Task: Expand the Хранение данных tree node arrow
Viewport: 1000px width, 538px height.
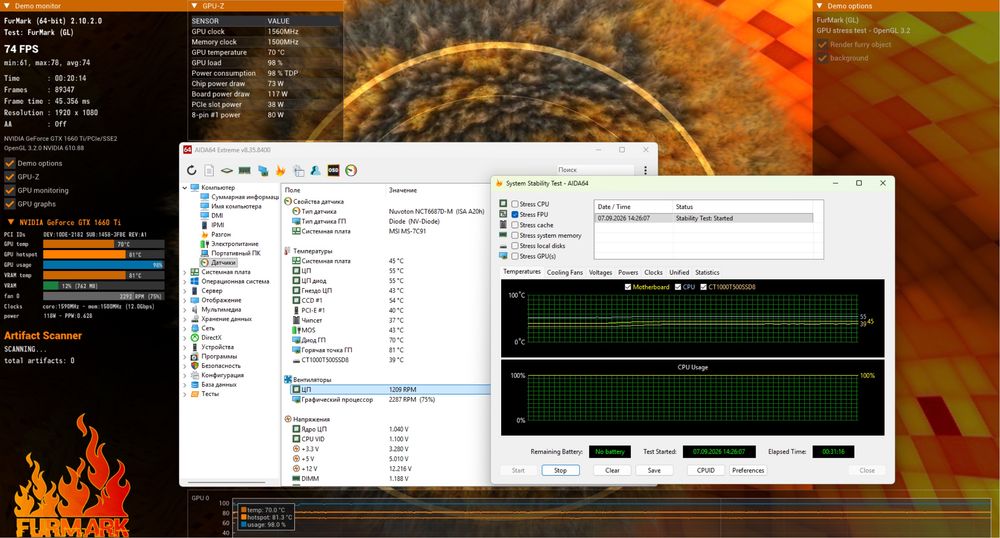Action: 185,319
